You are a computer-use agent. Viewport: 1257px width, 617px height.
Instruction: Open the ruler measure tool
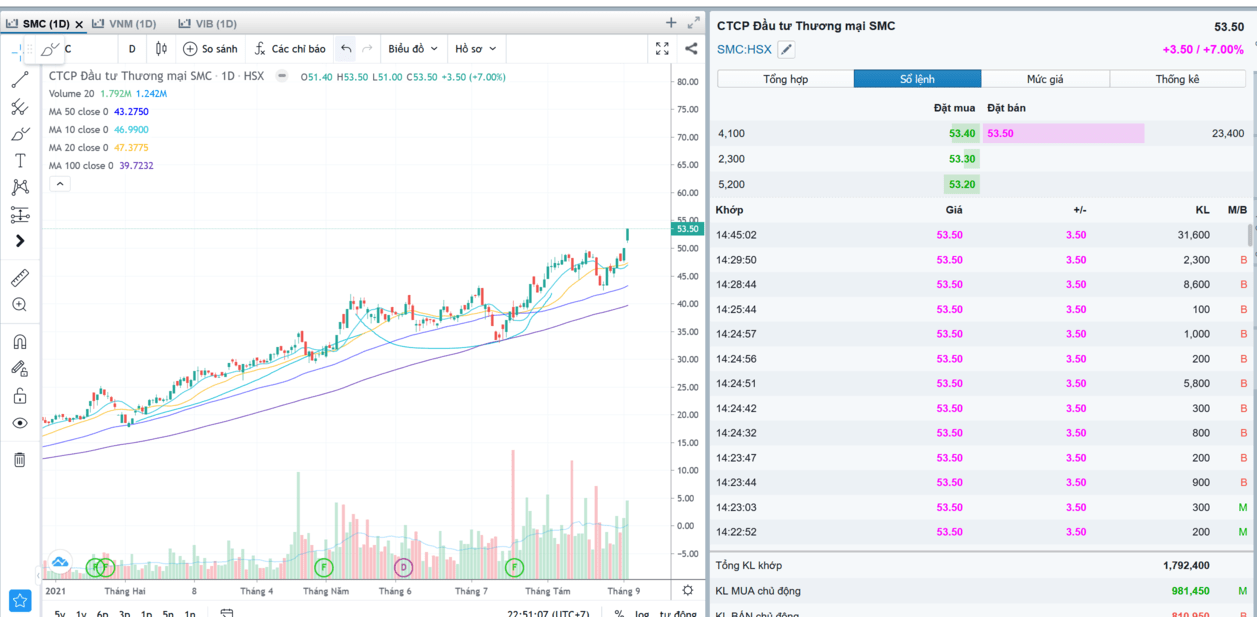[x=20, y=278]
